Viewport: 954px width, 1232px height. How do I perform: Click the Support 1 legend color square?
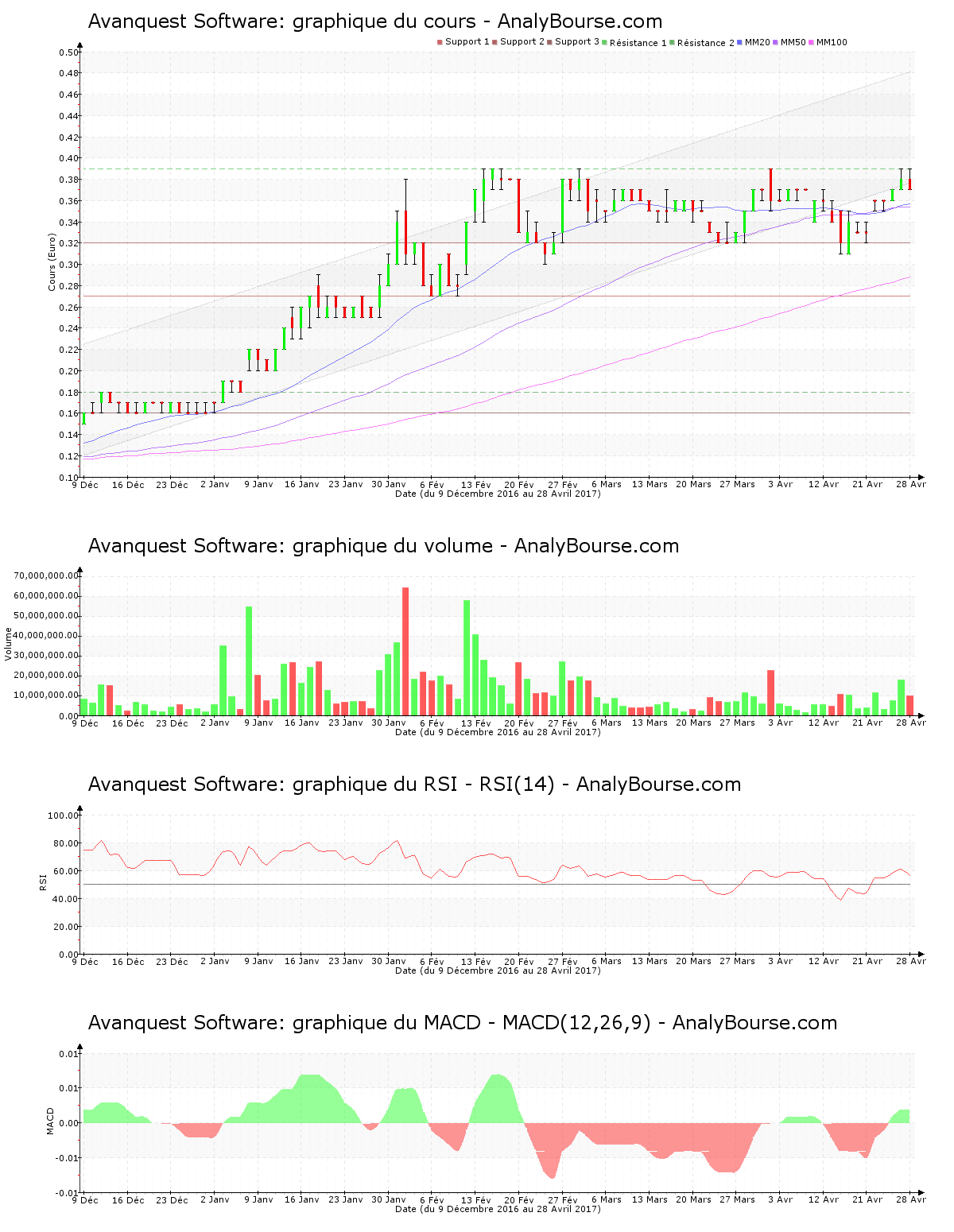440,42
